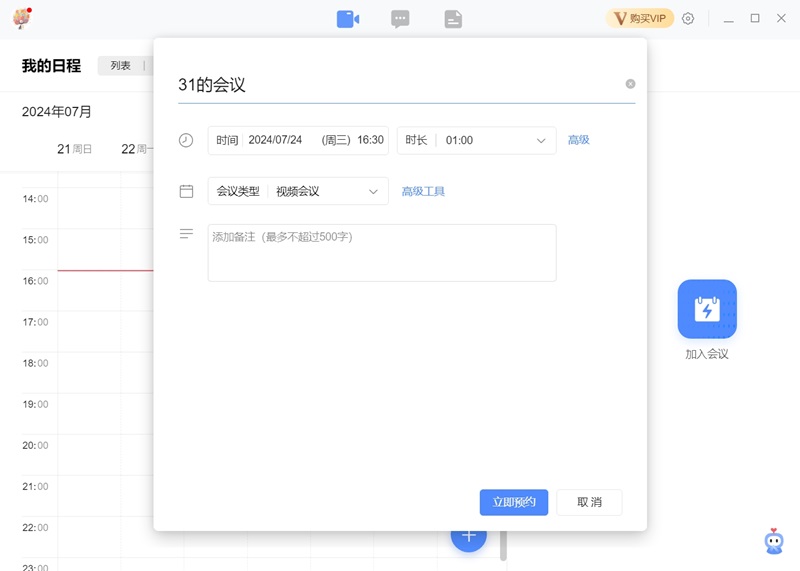This screenshot has width=800, height=571.
Task: Click the 取消 cancel button
Action: tap(589, 502)
